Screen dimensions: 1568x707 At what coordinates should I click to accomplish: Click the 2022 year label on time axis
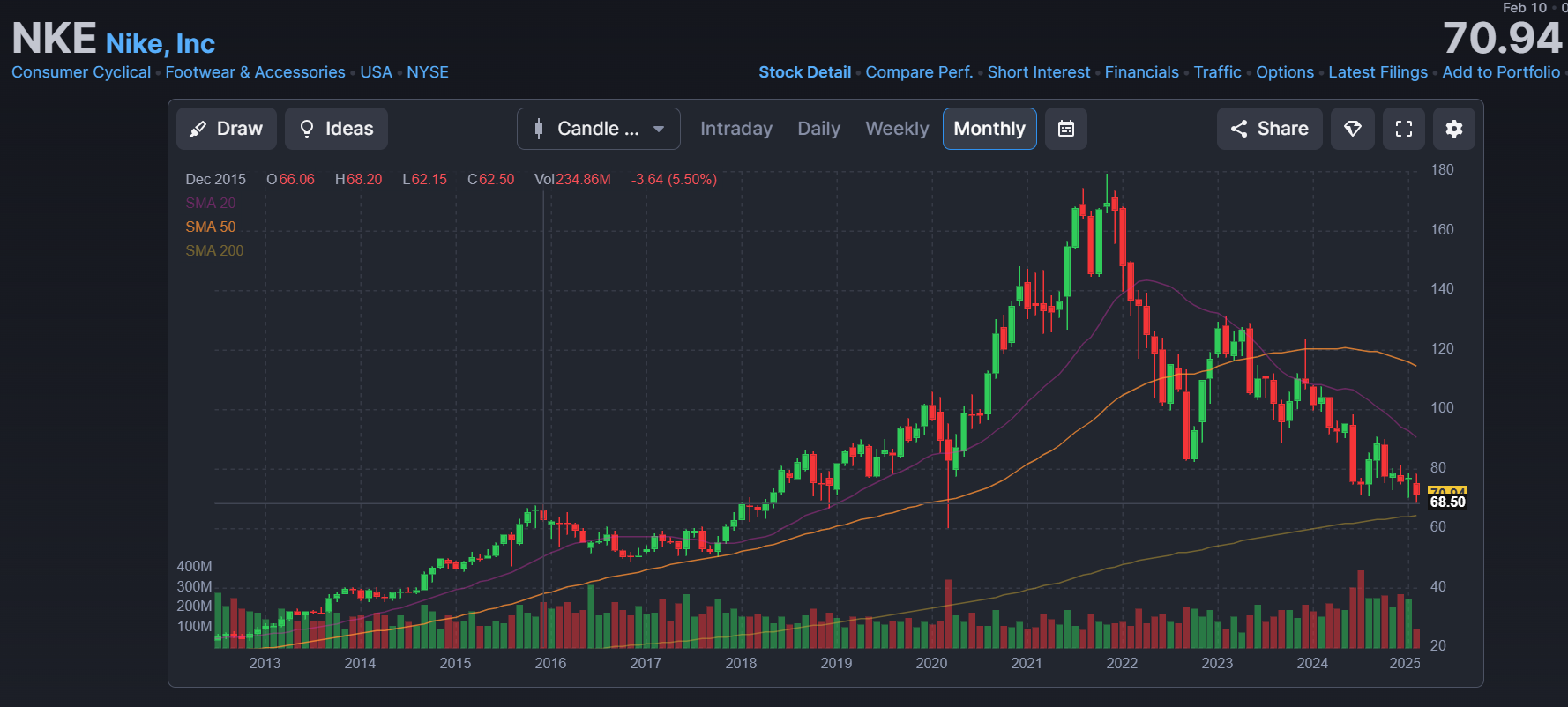(1122, 663)
